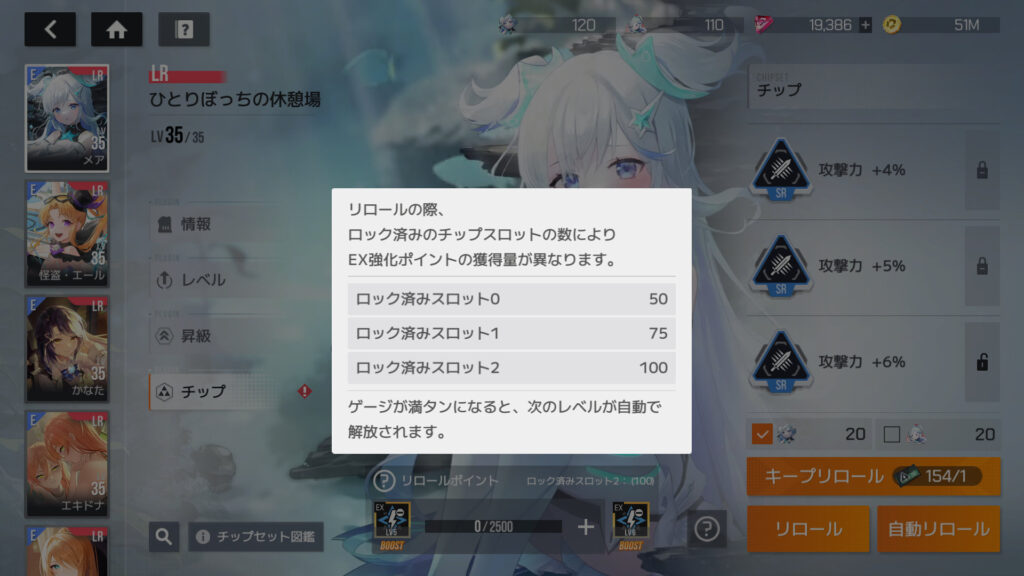
Task: Lock the 攻撃力 +6% chip slot
Action: pyautogui.click(x=982, y=362)
